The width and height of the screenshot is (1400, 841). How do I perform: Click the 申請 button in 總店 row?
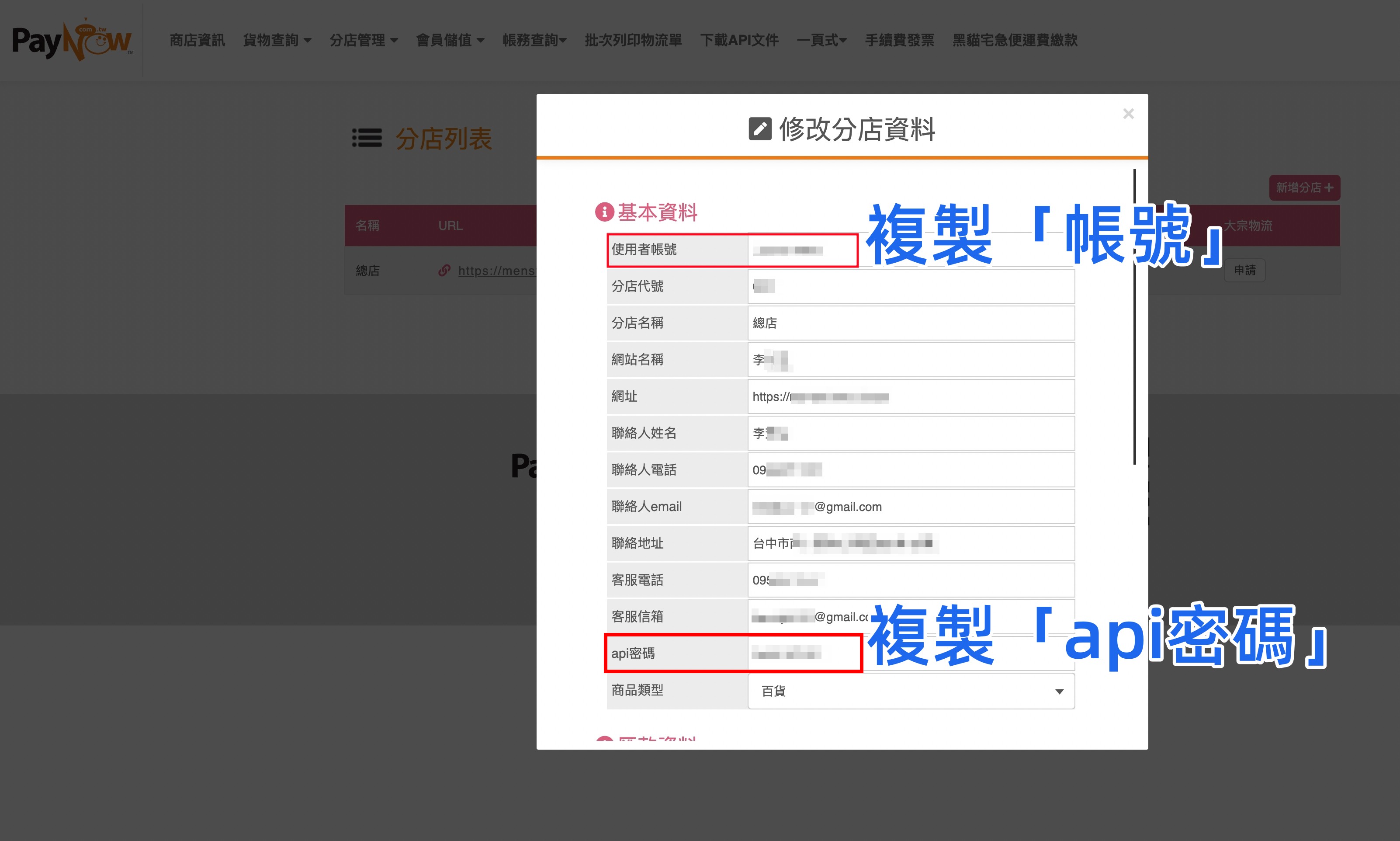[x=1245, y=270]
